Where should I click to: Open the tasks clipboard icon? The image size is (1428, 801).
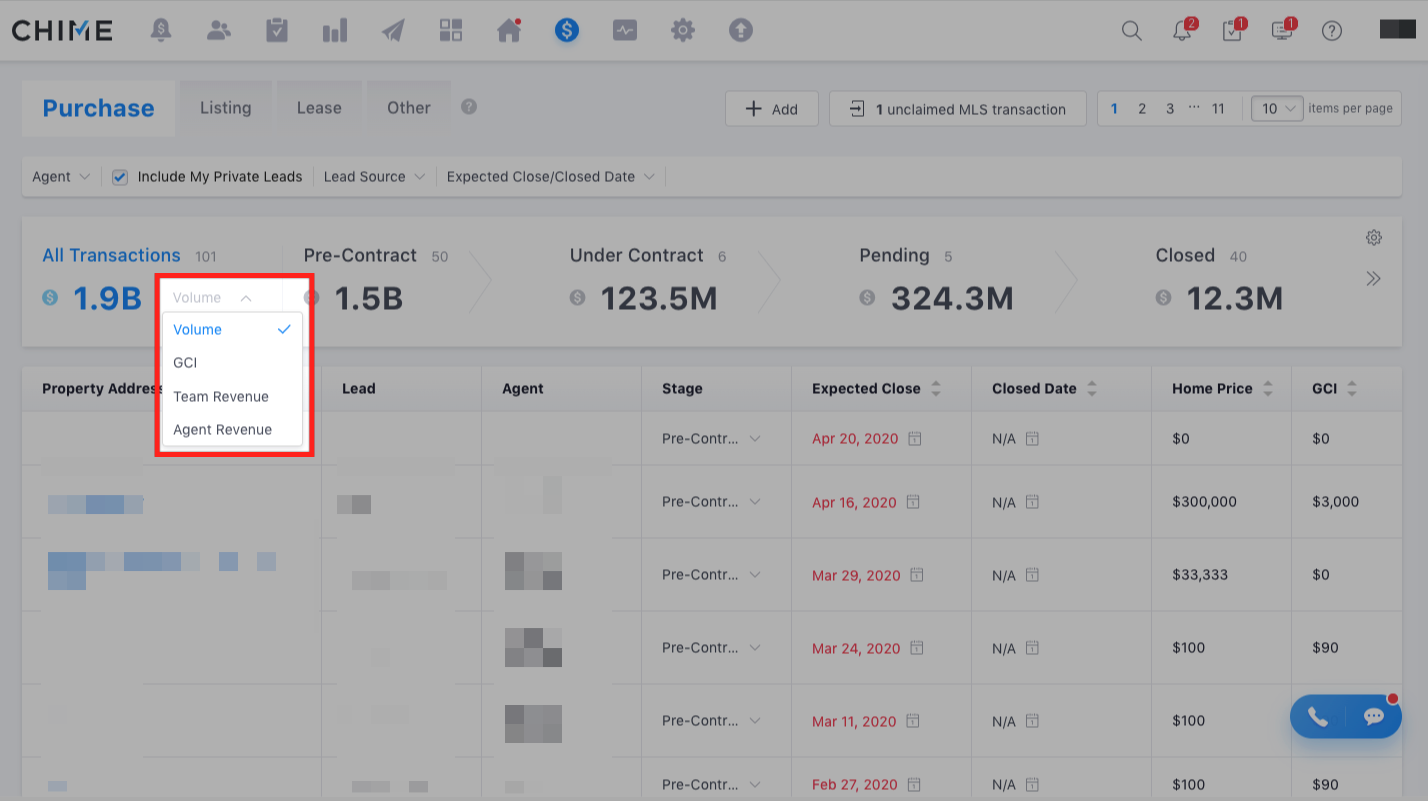pyautogui.click(x=277, y=30)
